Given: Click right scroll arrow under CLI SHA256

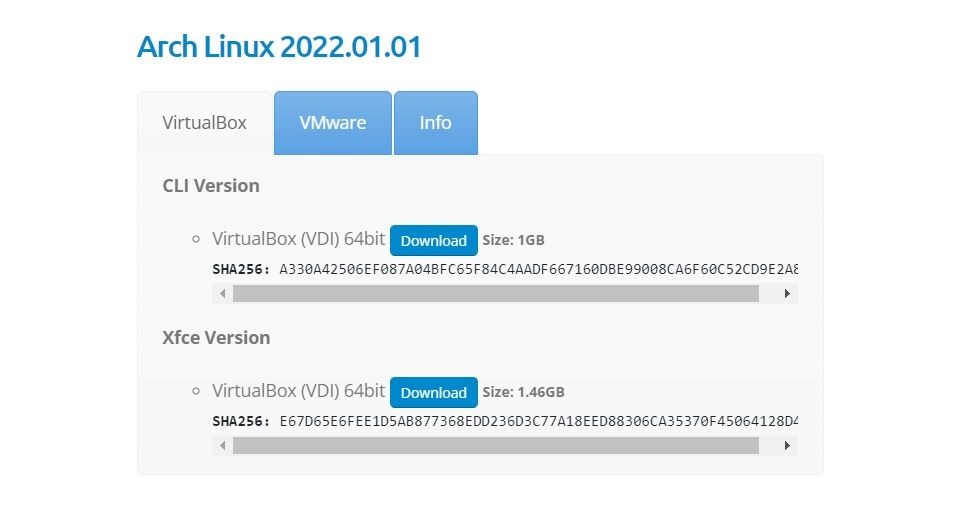Looking at the screenshot, I should [787, 293].
